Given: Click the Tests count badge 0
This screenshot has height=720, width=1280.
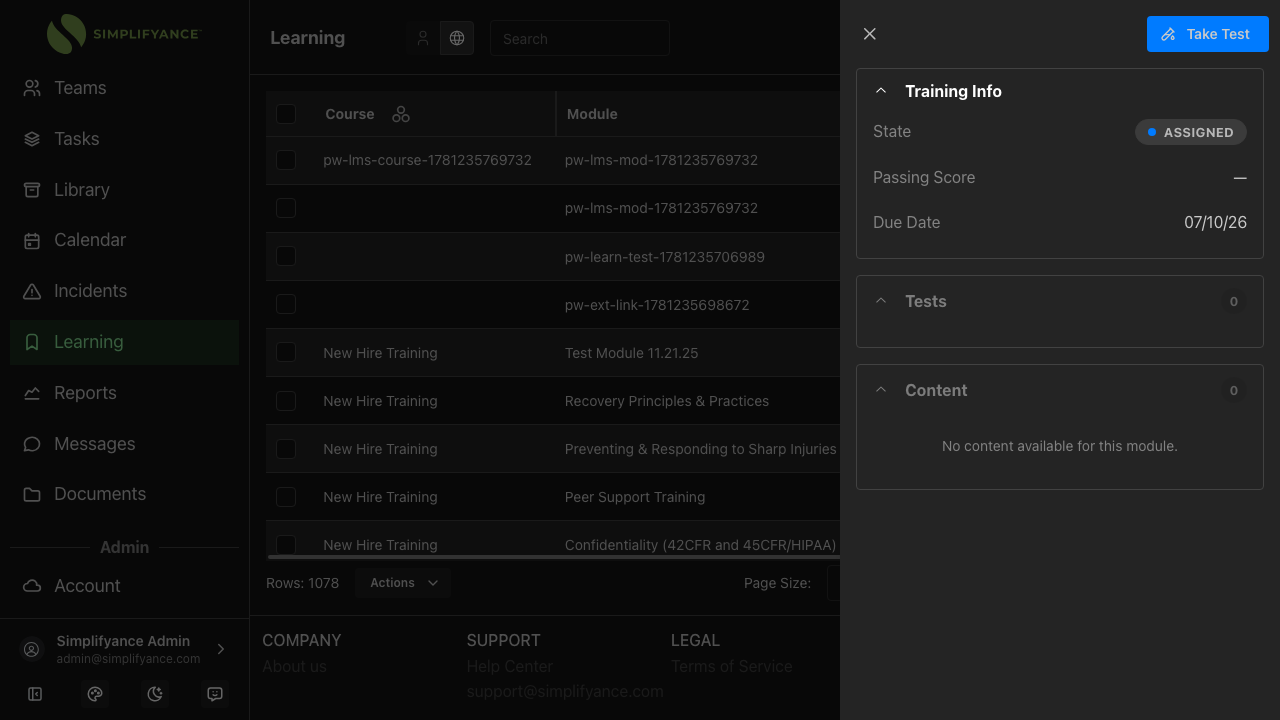Looking at the screenshot, I should tap(1233, 301).
